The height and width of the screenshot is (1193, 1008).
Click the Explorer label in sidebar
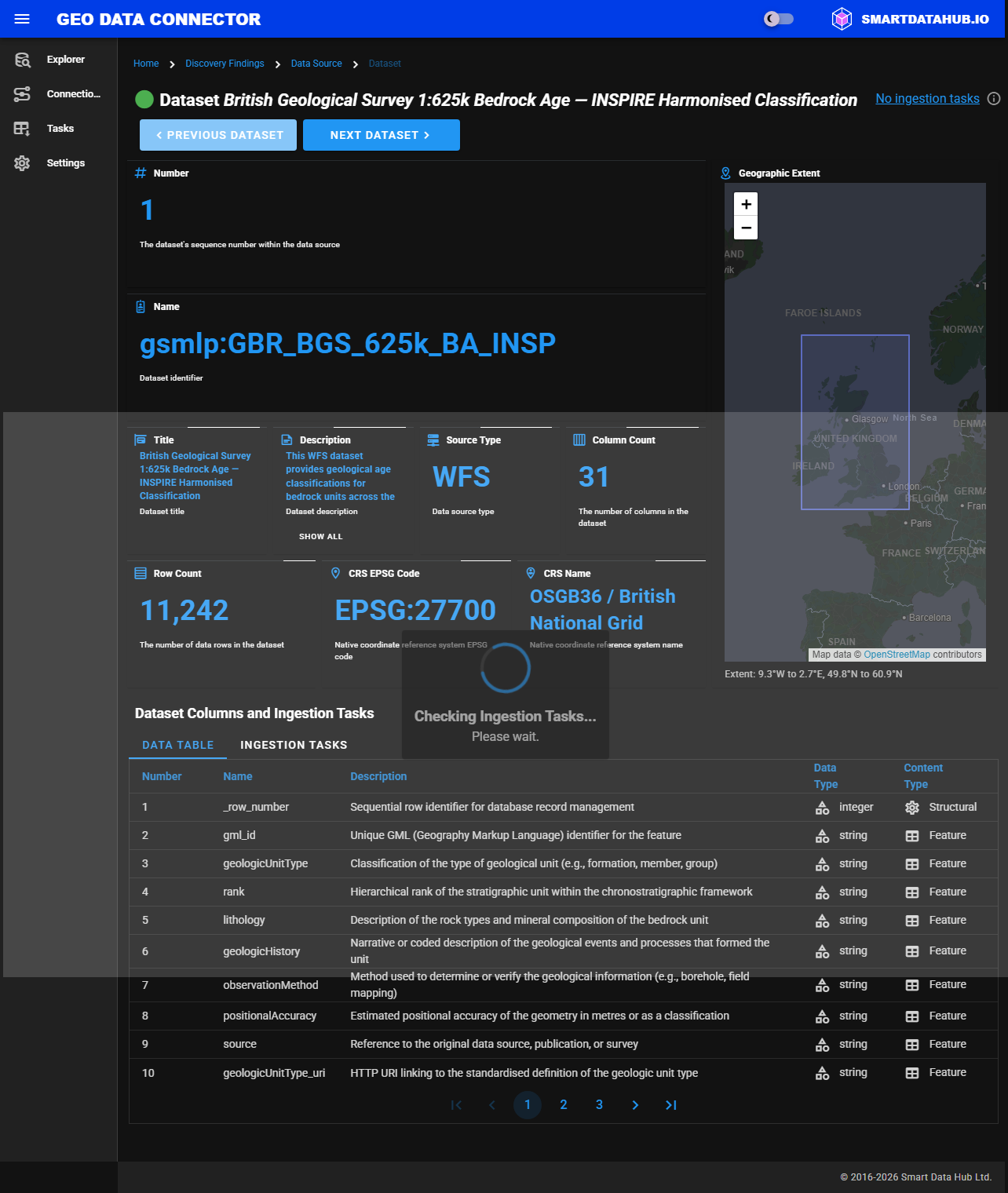pos(66,60)
